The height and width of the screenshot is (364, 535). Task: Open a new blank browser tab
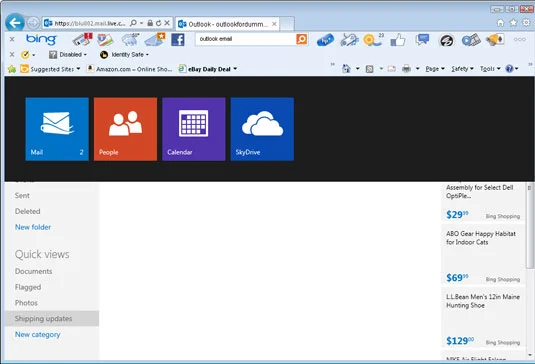click(x=287, y=24)
